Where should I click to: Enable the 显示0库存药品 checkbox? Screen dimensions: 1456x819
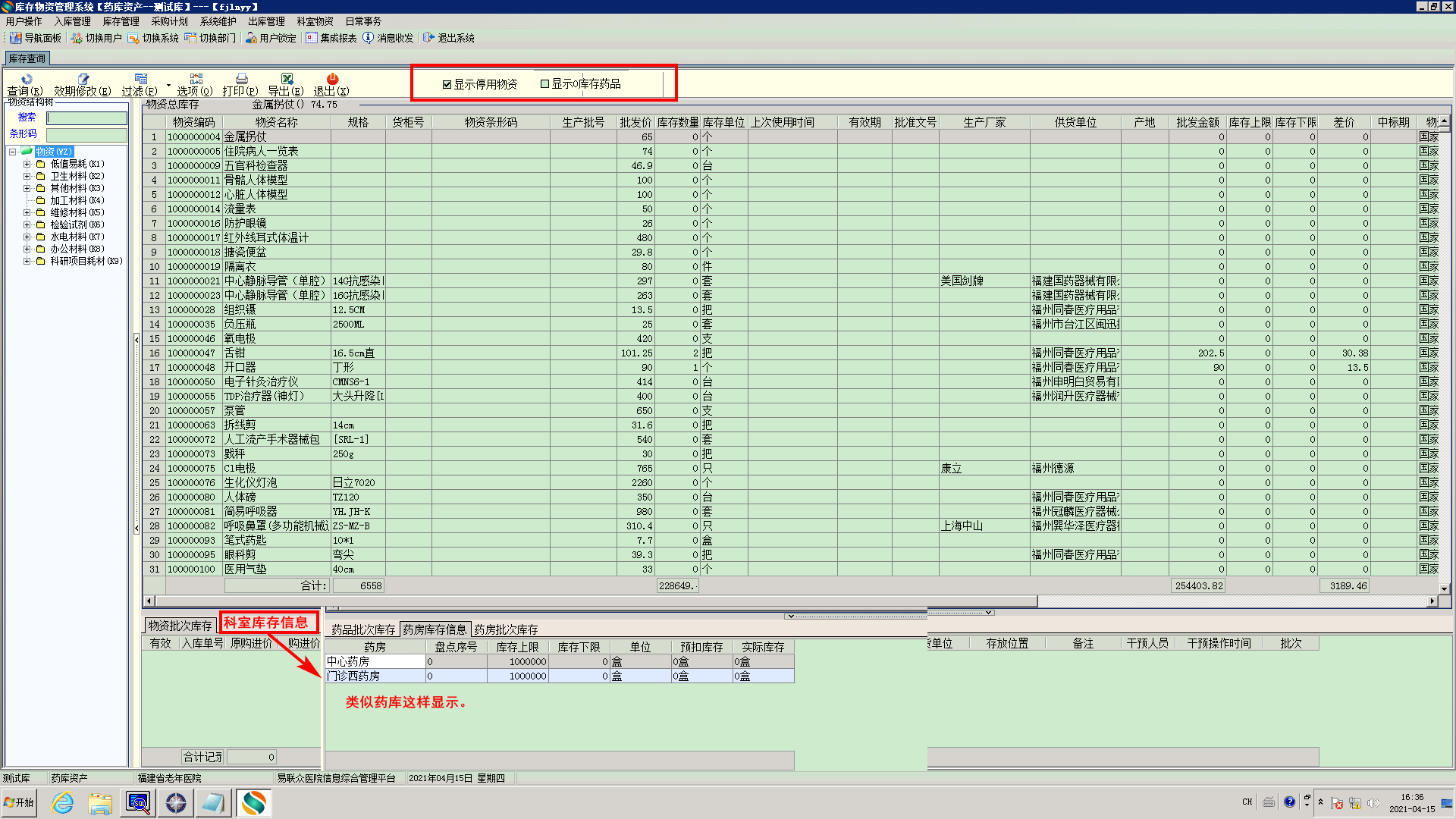pyautogui.click(x=544, y=83)
